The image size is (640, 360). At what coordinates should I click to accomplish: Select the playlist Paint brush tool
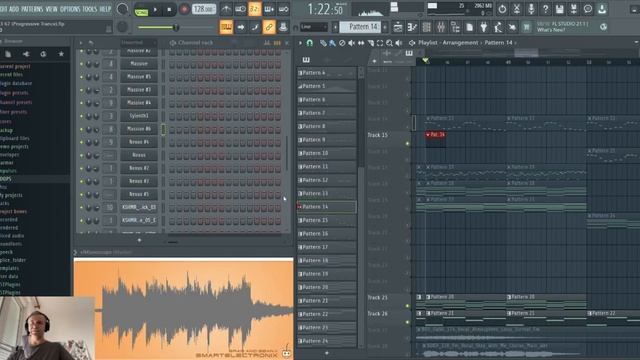[333, 43]
